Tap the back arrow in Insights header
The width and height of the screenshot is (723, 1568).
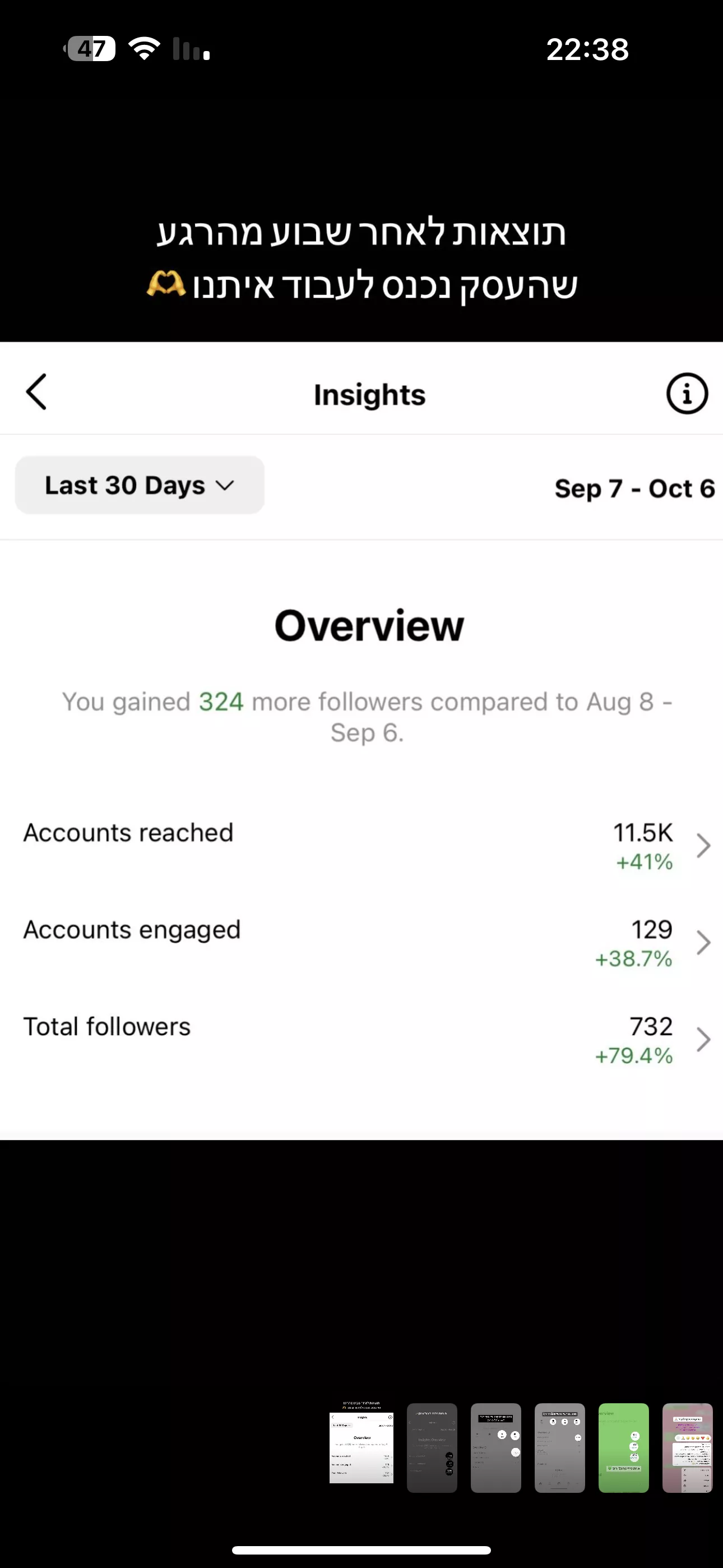click(36, 392)
